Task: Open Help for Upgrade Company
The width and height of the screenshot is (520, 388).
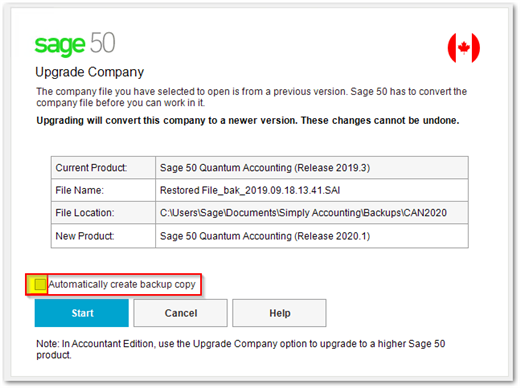Action: (279, 313)
